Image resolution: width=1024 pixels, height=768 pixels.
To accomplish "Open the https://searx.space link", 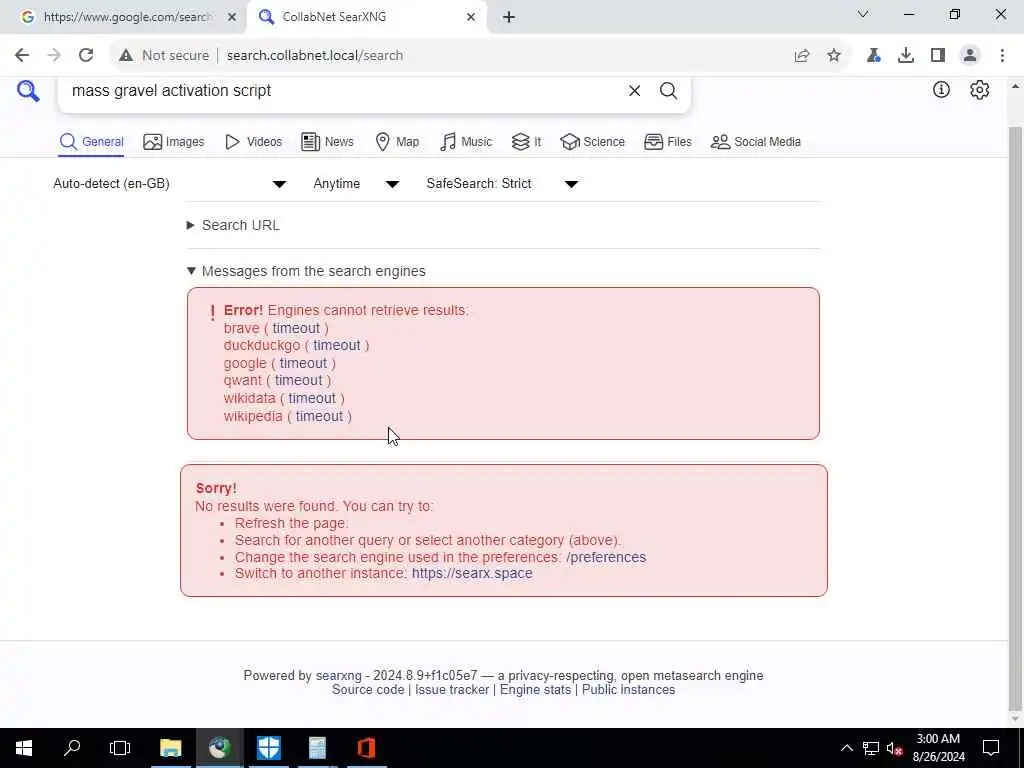I will tap(472, 573).
